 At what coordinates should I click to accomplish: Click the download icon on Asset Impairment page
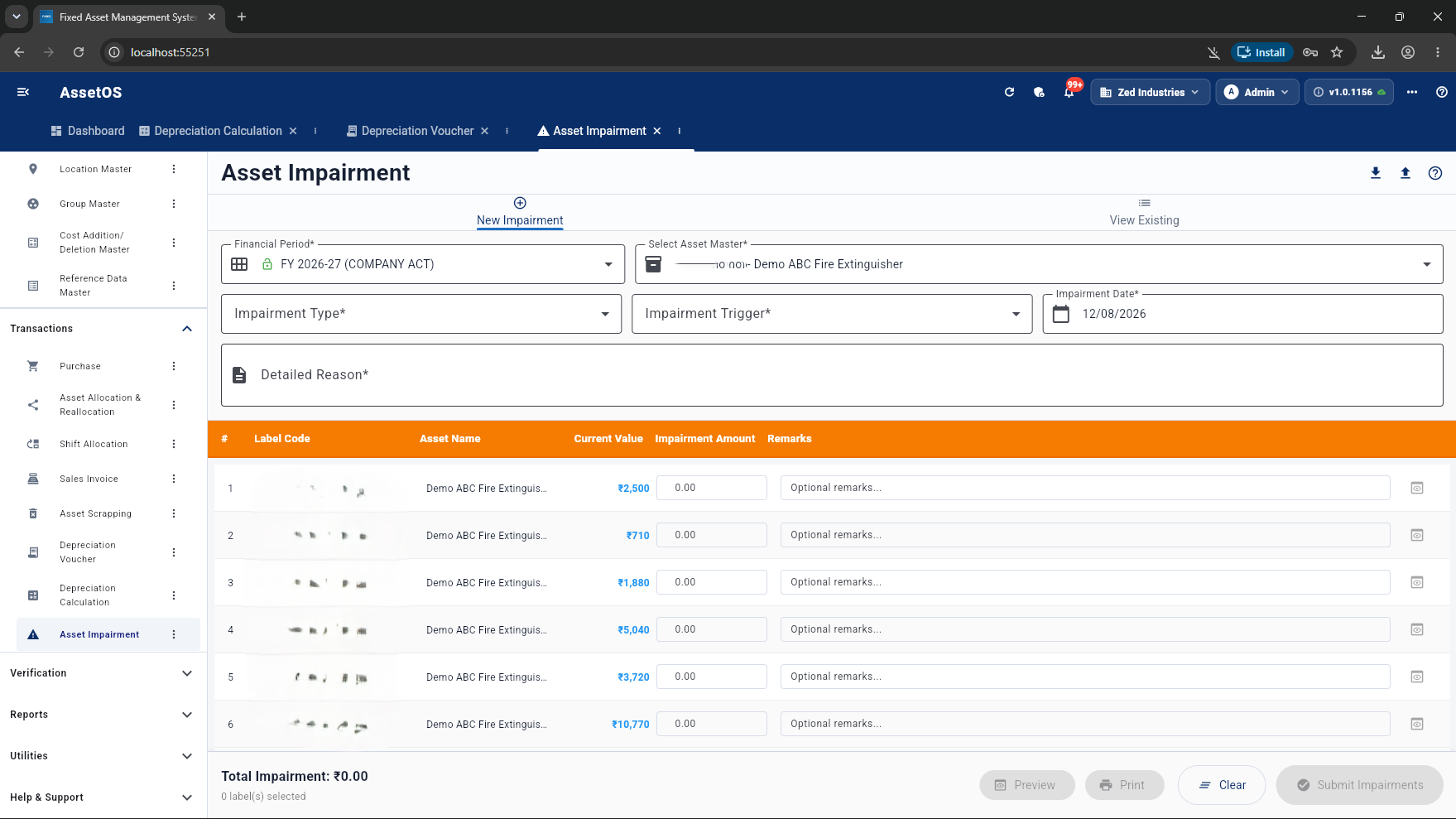click(1376, 173)
